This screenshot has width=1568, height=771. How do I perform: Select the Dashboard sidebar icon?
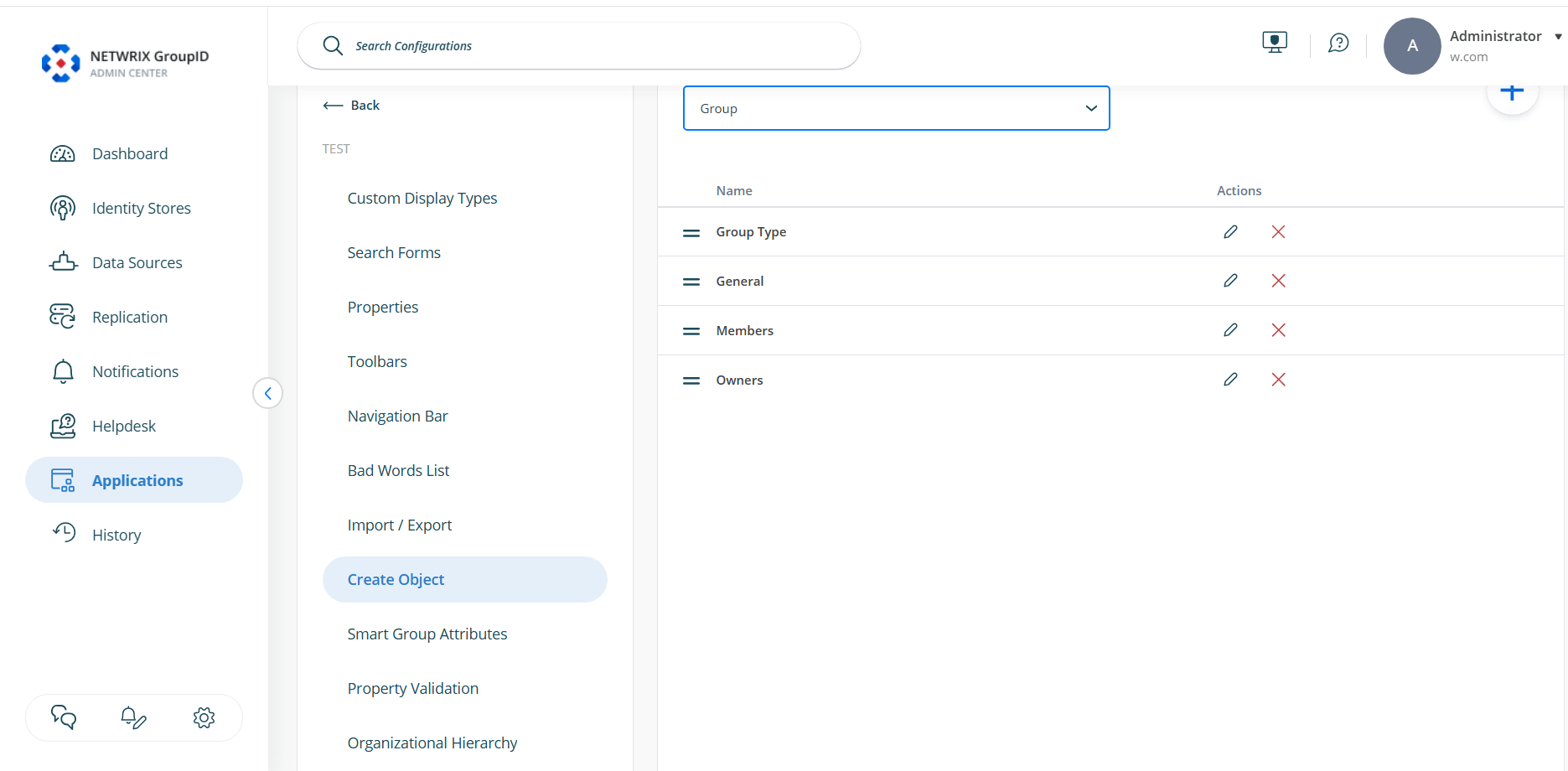(63, 153)
